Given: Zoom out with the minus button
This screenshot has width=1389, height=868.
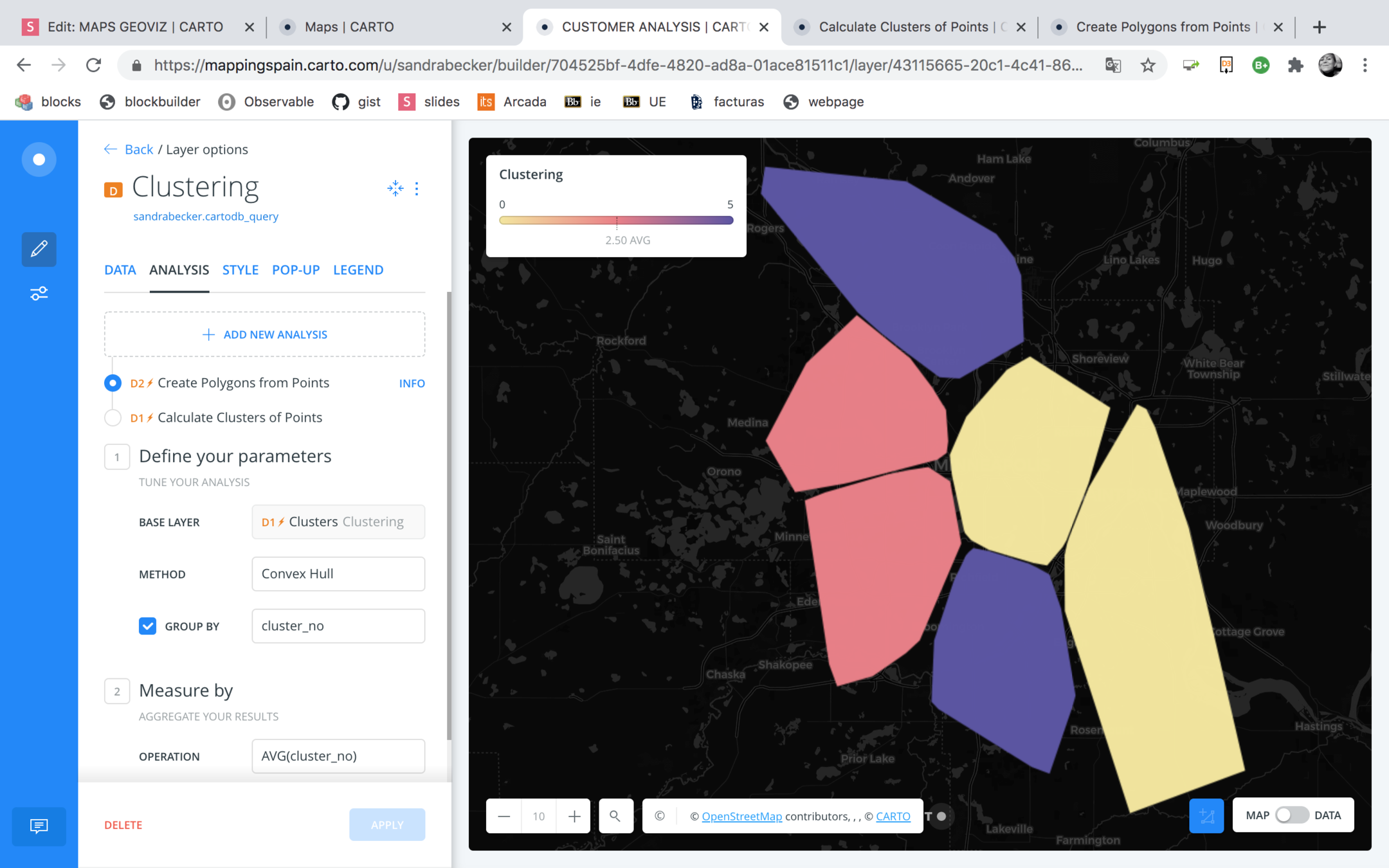Looking at the screenshot, I should (x=504, y=816).
